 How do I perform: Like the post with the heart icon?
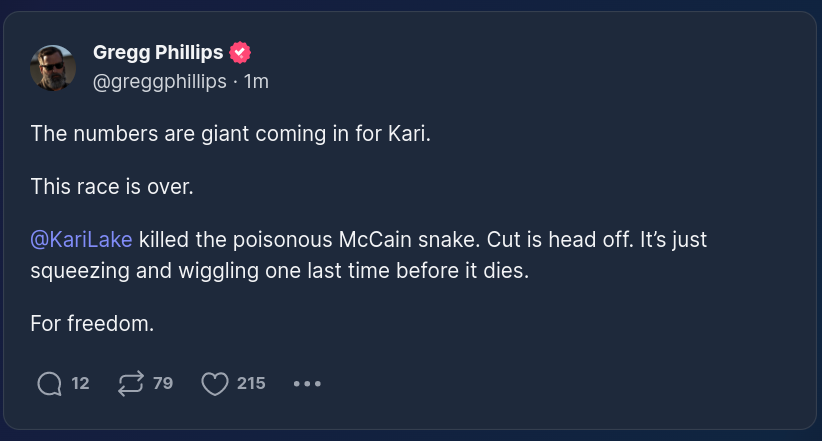[x=214, y=383]
